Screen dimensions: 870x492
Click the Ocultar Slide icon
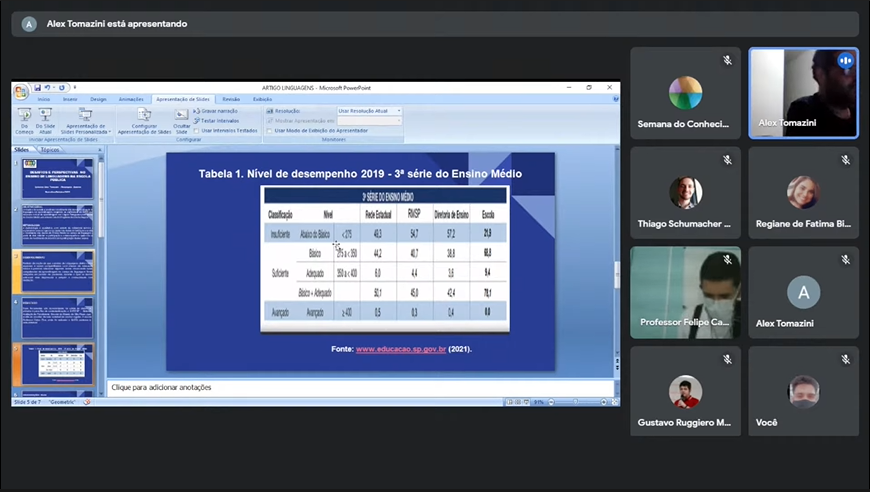click(181, 118)
